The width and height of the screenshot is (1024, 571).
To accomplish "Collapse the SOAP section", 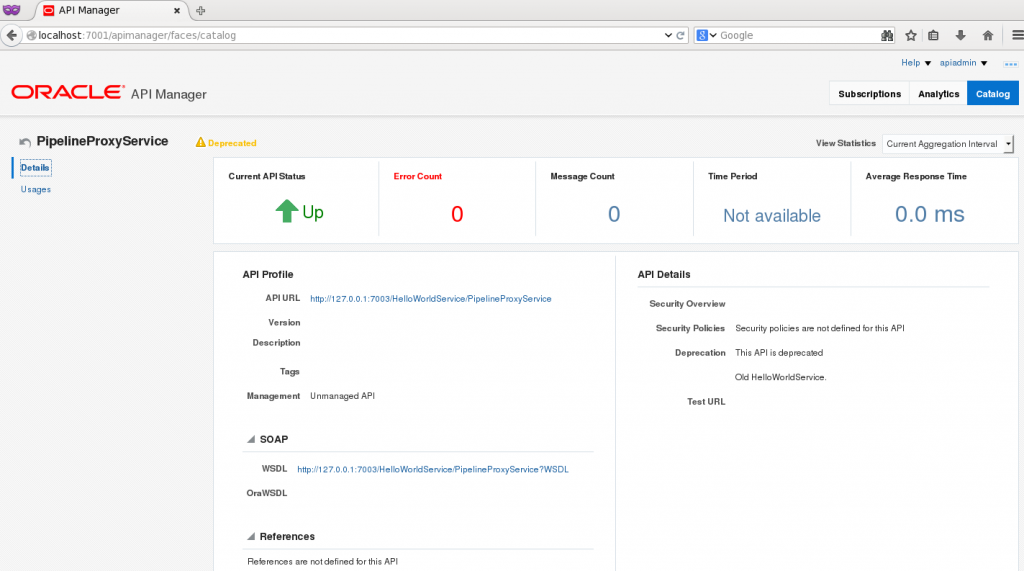I will pos(250,440).
